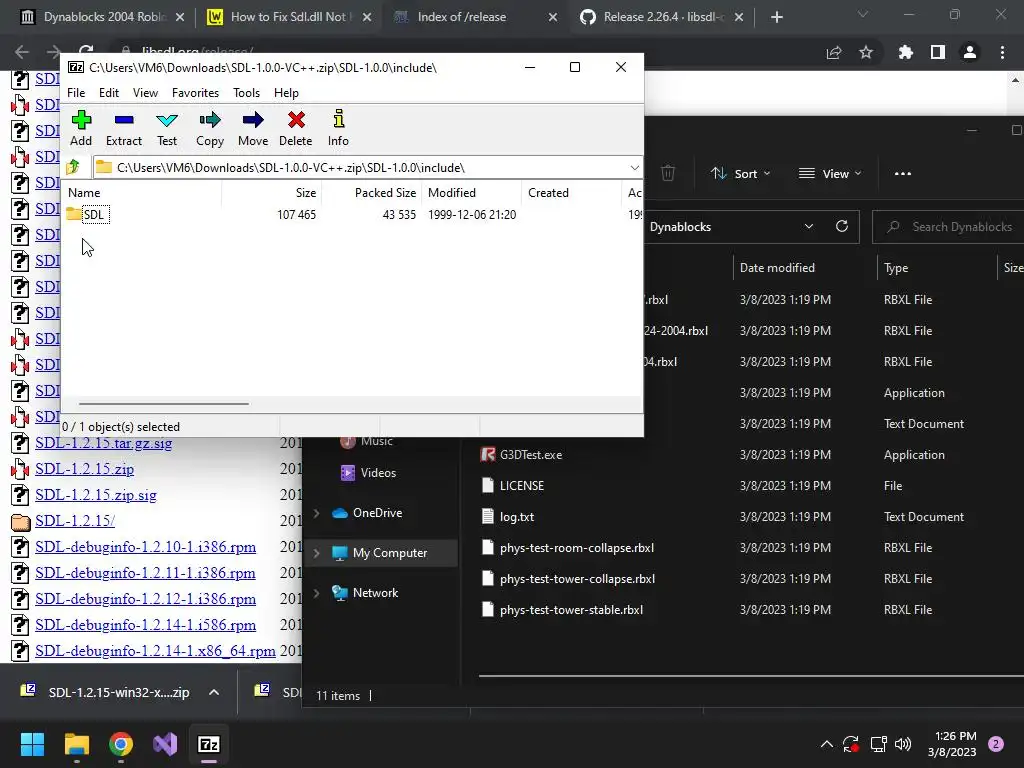This screenshot has height=768, width=1024.
Task: Open the Chrome profile icon
Action: coord(970,52)
